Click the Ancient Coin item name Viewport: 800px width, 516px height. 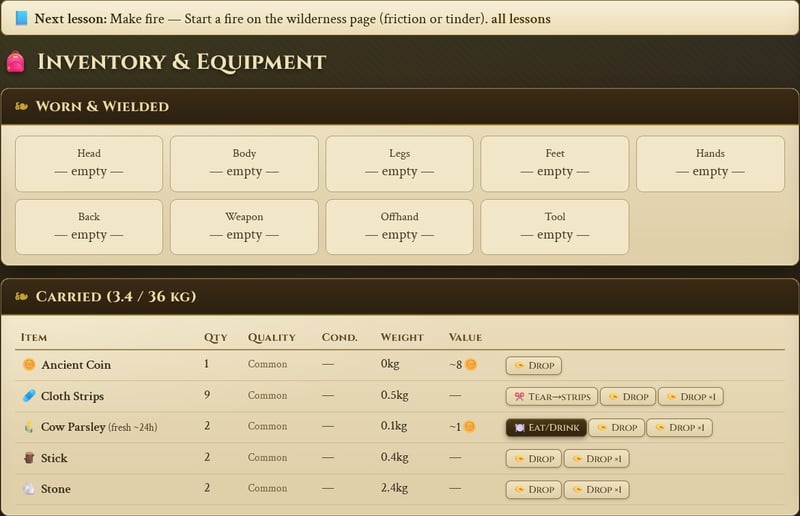(76, 365)
